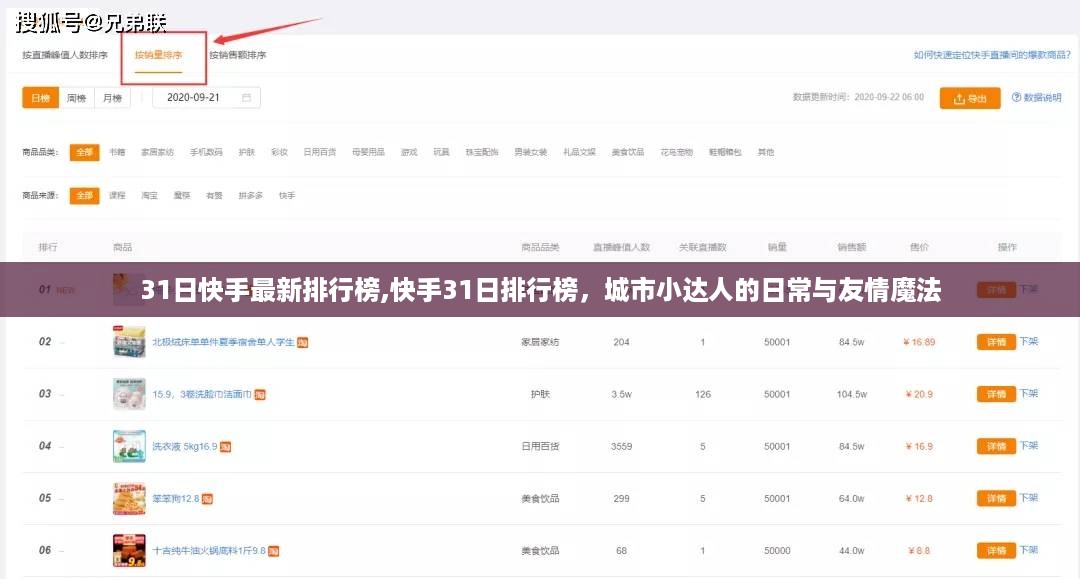The width and height of the screenshot is (1080, 579).
Task: Click 详情 button for rank 02 product
Action: coord(995,342)
